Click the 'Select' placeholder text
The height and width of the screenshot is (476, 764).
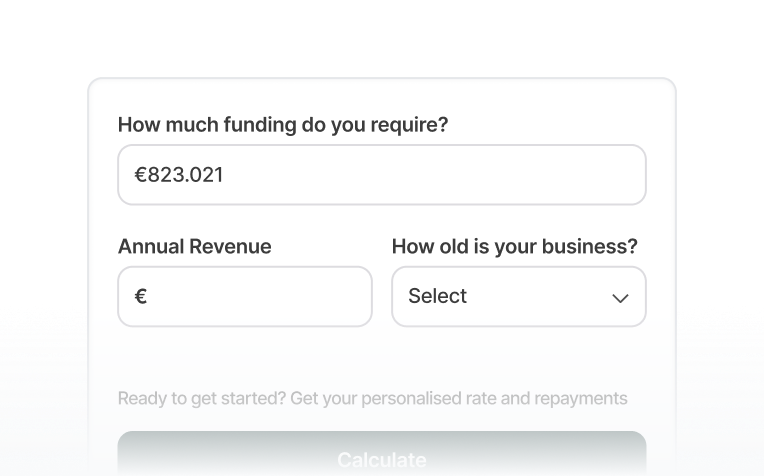(x=438, y=296)
